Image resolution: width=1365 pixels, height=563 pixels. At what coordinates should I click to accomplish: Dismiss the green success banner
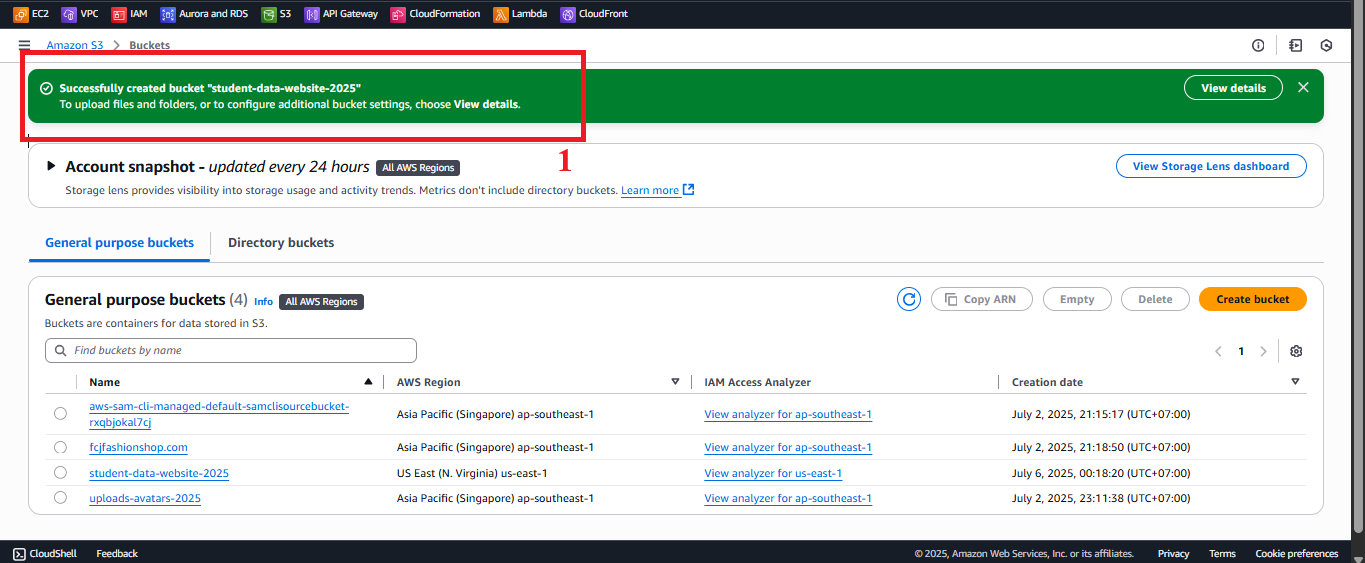point(1303,87)
